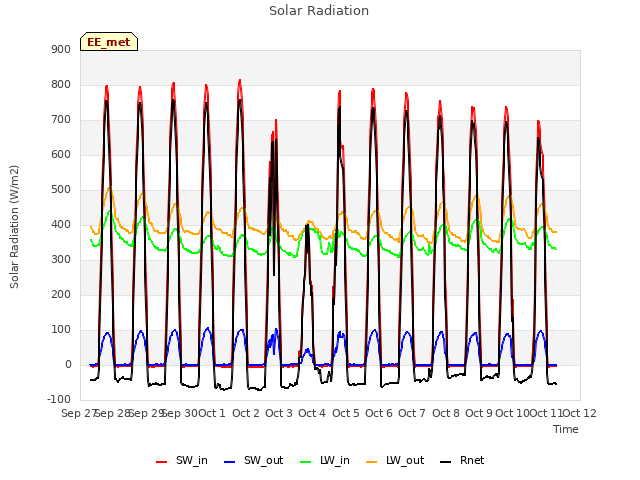The height and width of the screenshot is (480, 640).
Task: Toggle the SW_in legend entry
Action: pyautogui.click(x=182, y=460)
